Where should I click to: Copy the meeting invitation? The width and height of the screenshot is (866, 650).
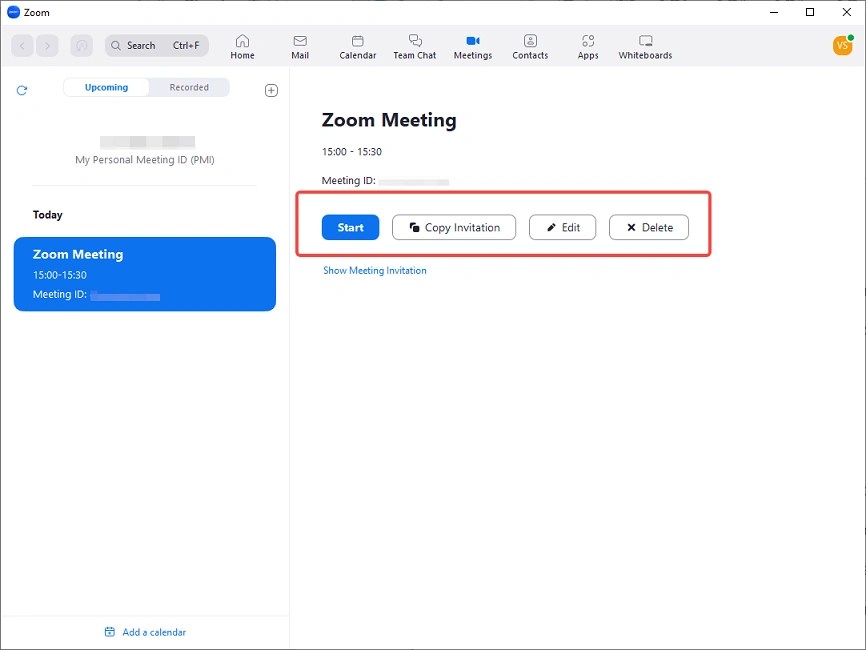[454, 227]
